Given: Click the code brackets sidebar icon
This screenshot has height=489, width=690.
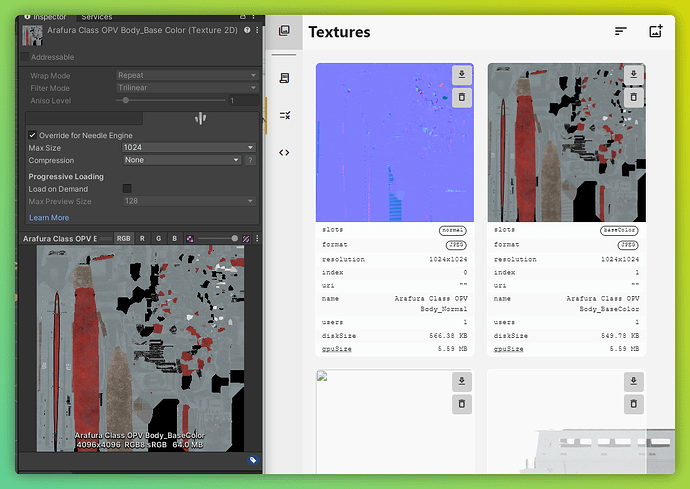Looking at the screenshot, I should (x=284, y=152).
